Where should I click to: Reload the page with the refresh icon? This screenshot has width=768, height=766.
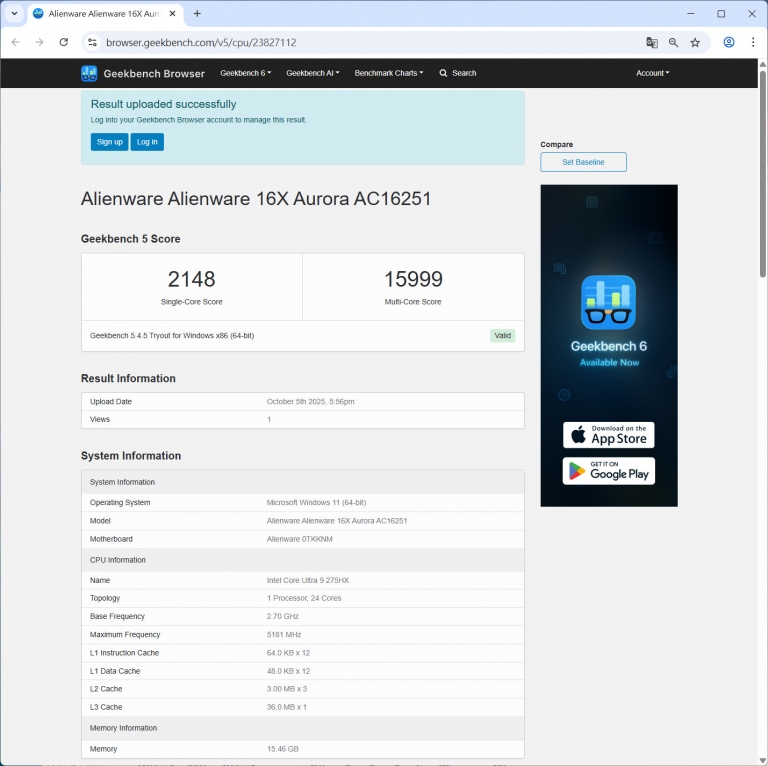click(64, 43)
